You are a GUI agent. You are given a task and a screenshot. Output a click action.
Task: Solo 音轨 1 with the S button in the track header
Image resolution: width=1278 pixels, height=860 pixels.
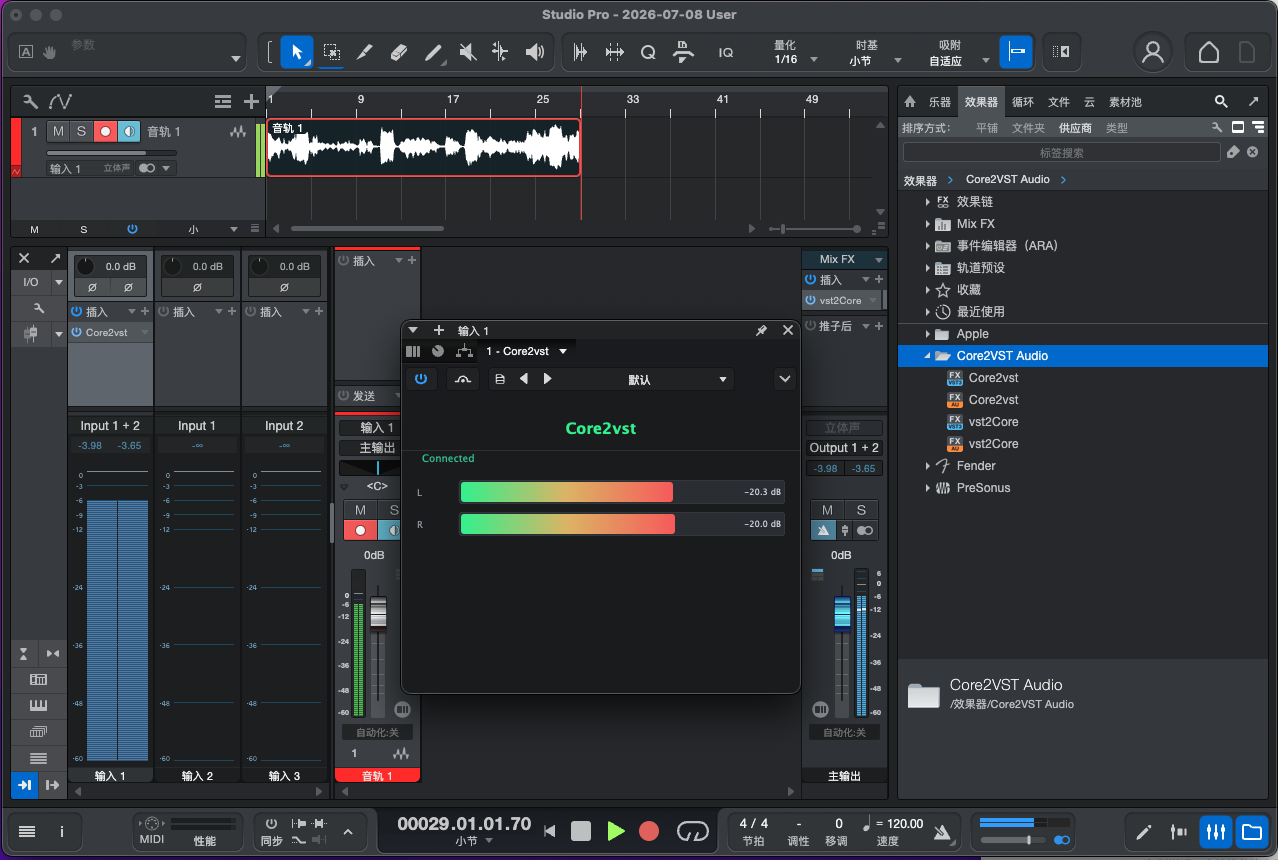81,132
